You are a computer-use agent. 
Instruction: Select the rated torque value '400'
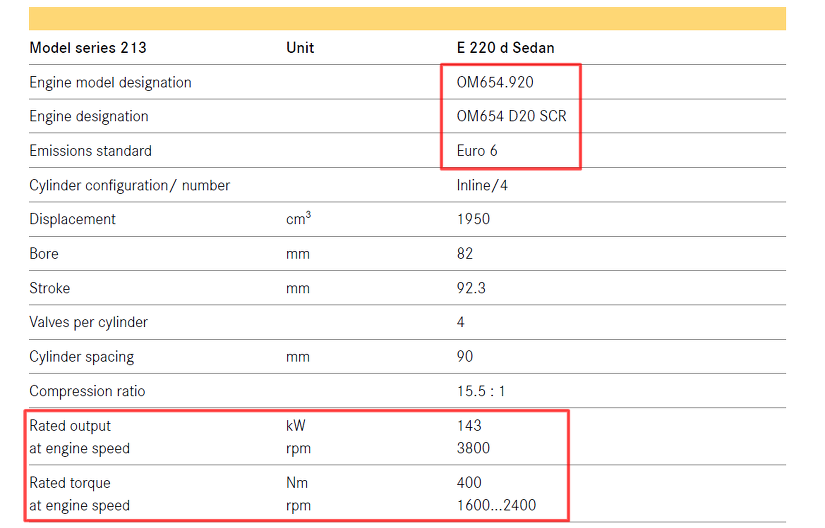[x=469, y=482]
